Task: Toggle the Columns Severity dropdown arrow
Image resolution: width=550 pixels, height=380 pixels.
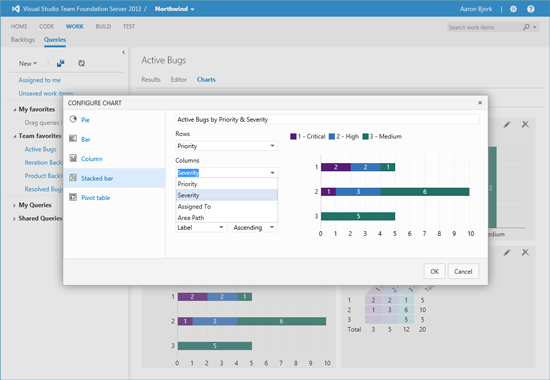Action: (272, 173)
